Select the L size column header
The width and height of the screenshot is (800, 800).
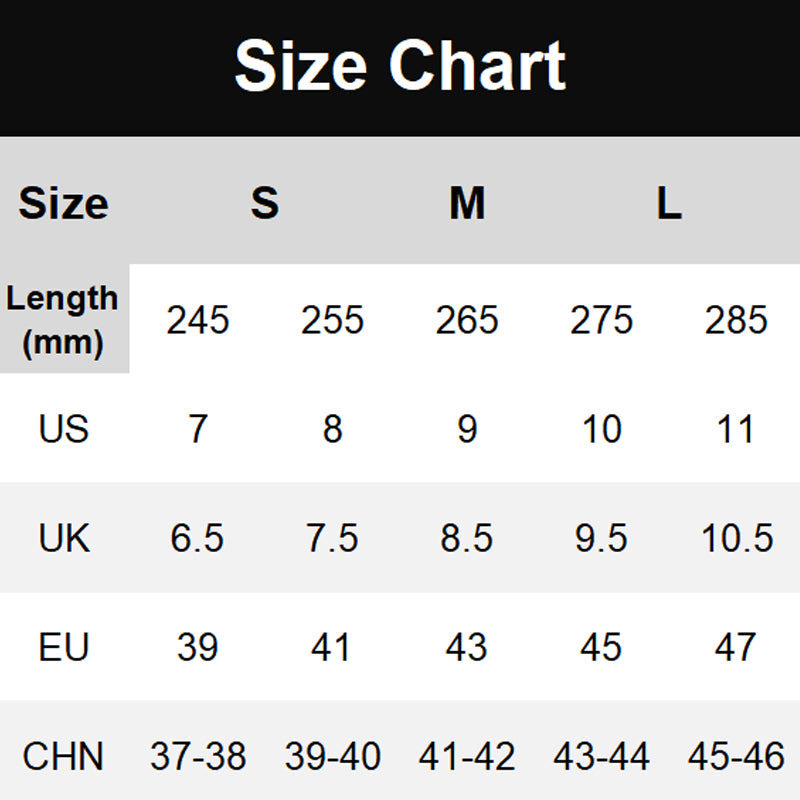point(669,203)
